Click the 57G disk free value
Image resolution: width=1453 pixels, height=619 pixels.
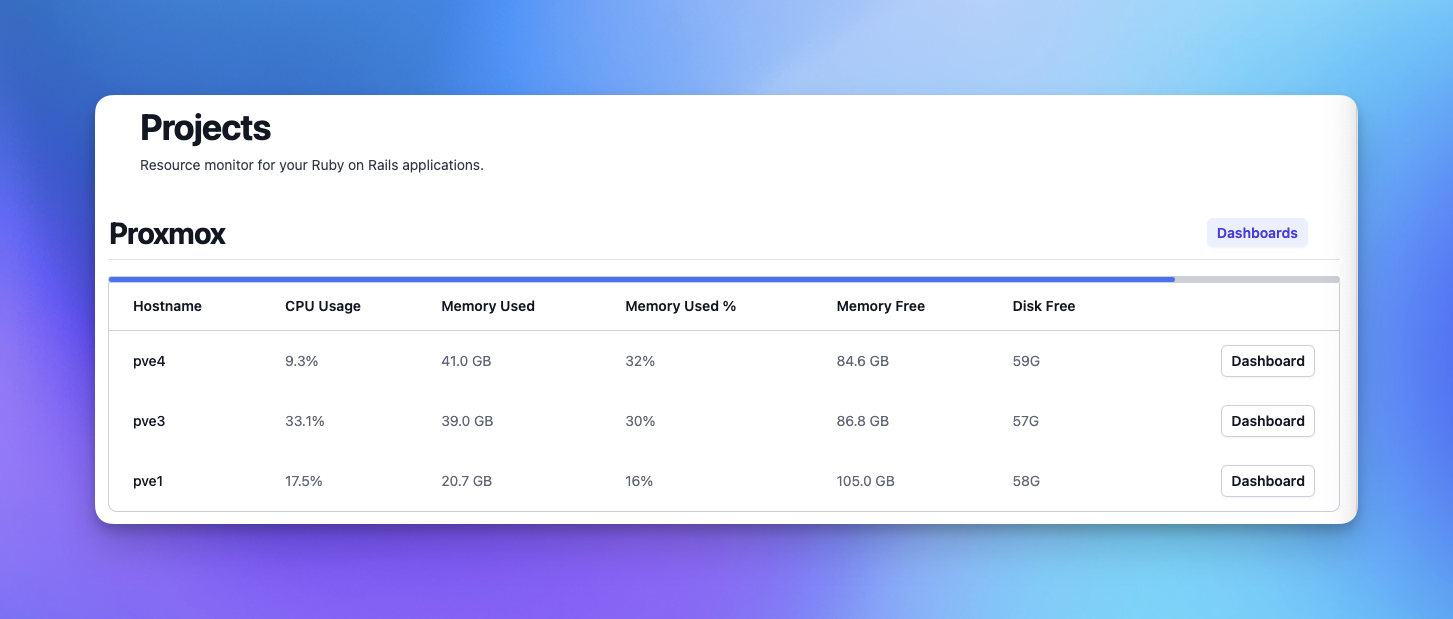pyautogui.click(x=1026, y=421)
